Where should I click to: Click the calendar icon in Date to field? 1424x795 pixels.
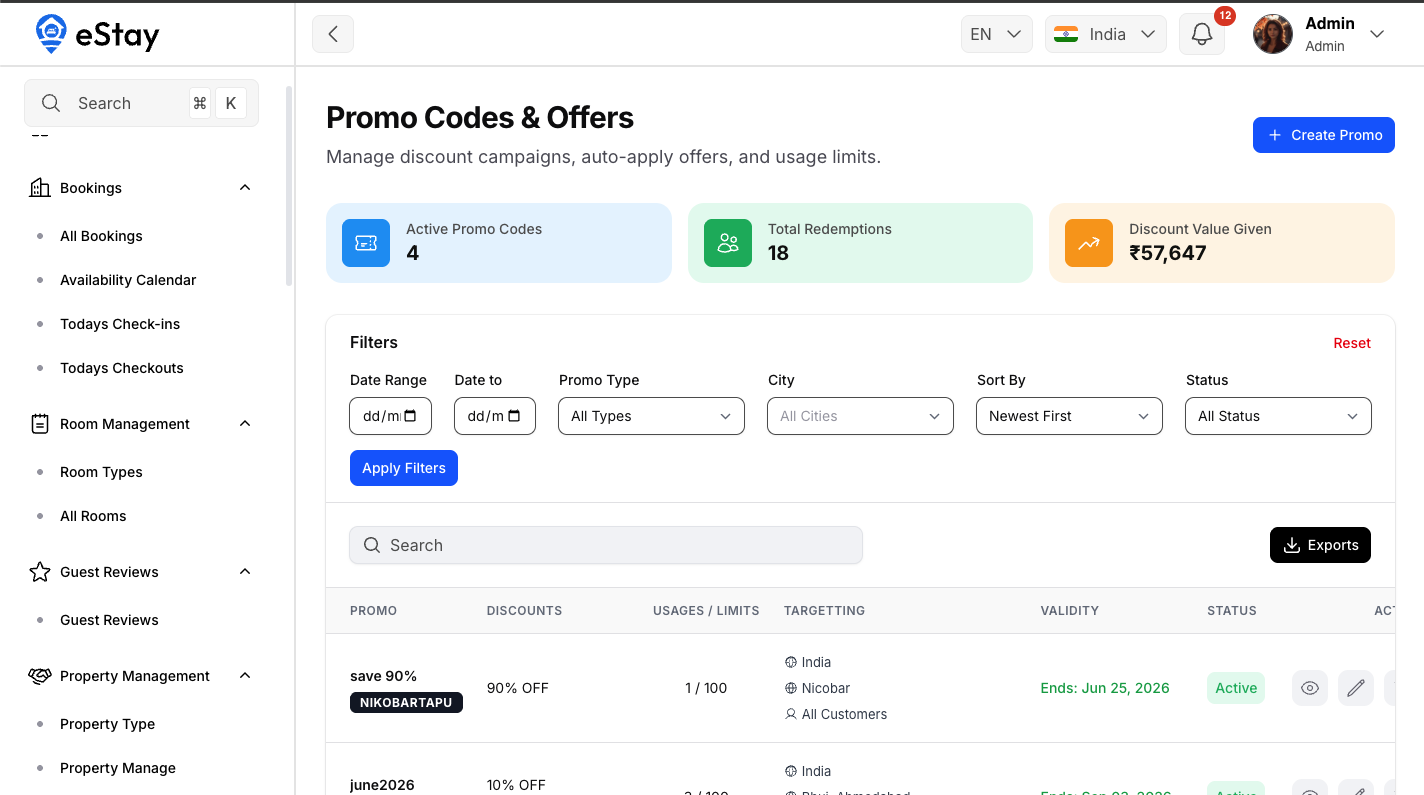514,416
